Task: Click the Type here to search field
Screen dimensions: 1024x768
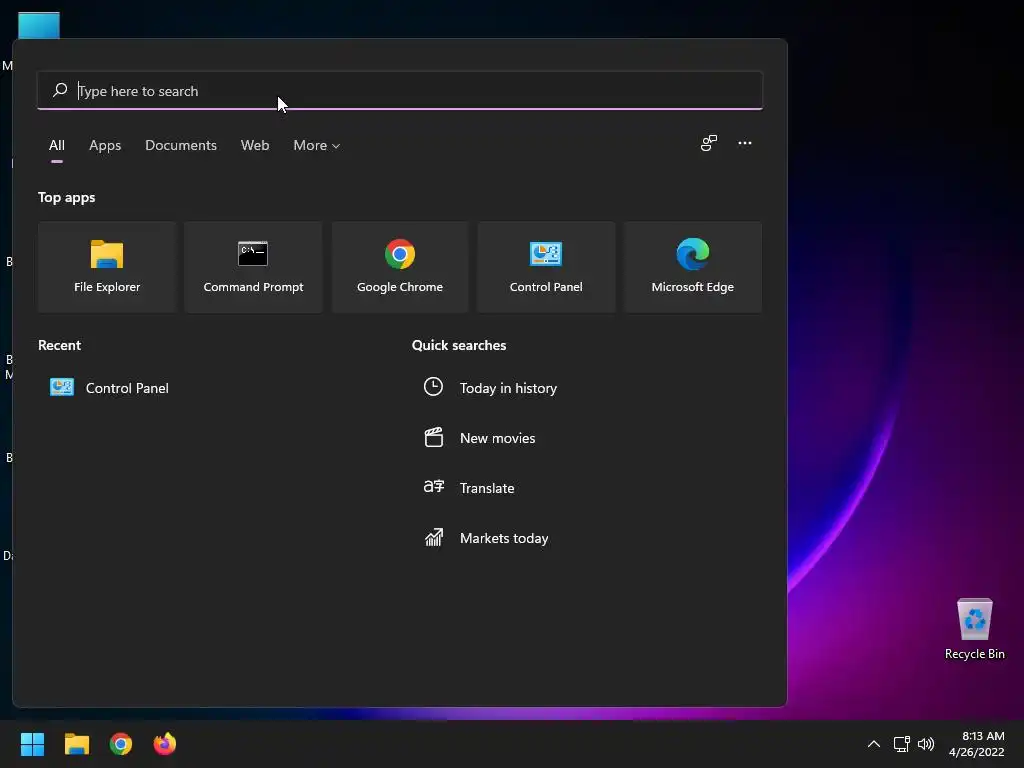Action: 400,91
